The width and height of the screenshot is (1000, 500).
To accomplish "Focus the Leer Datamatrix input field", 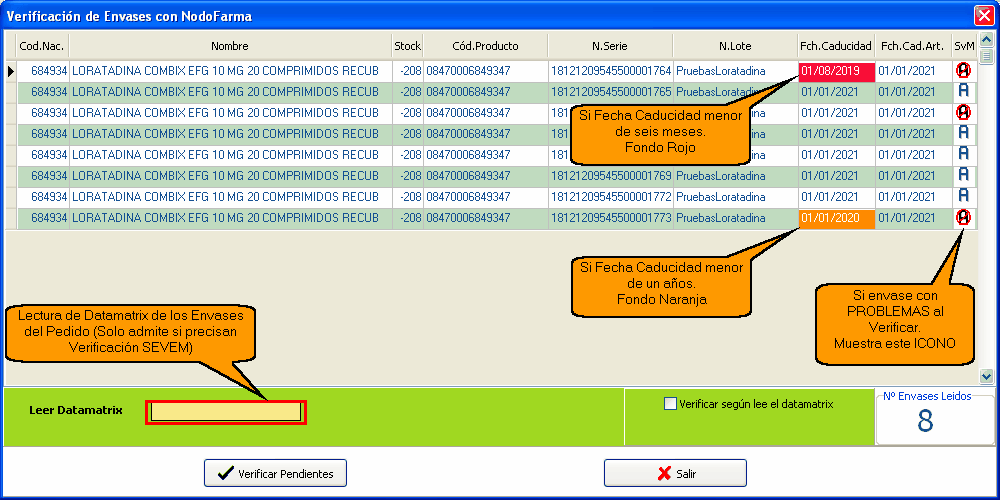I will point(226,411).
